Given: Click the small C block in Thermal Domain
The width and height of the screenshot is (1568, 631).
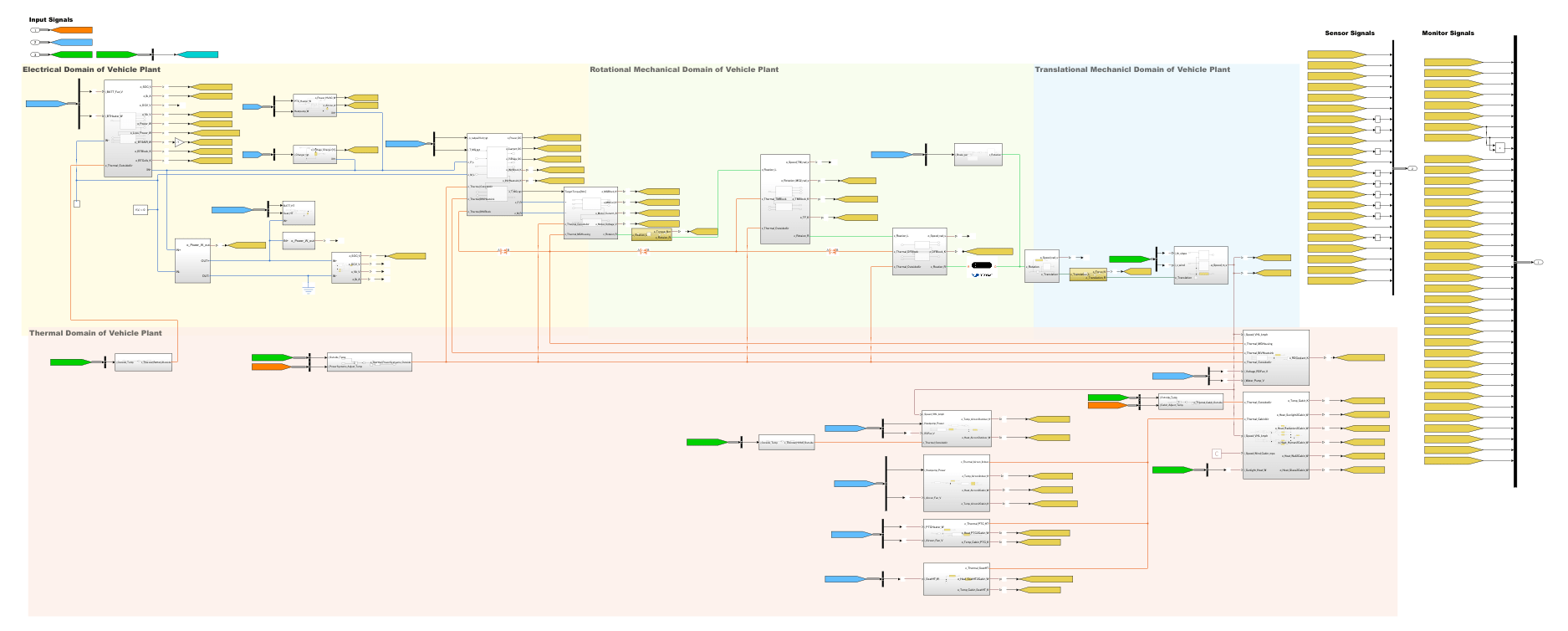Looking at the screenshot, I should coord(1217,454).
